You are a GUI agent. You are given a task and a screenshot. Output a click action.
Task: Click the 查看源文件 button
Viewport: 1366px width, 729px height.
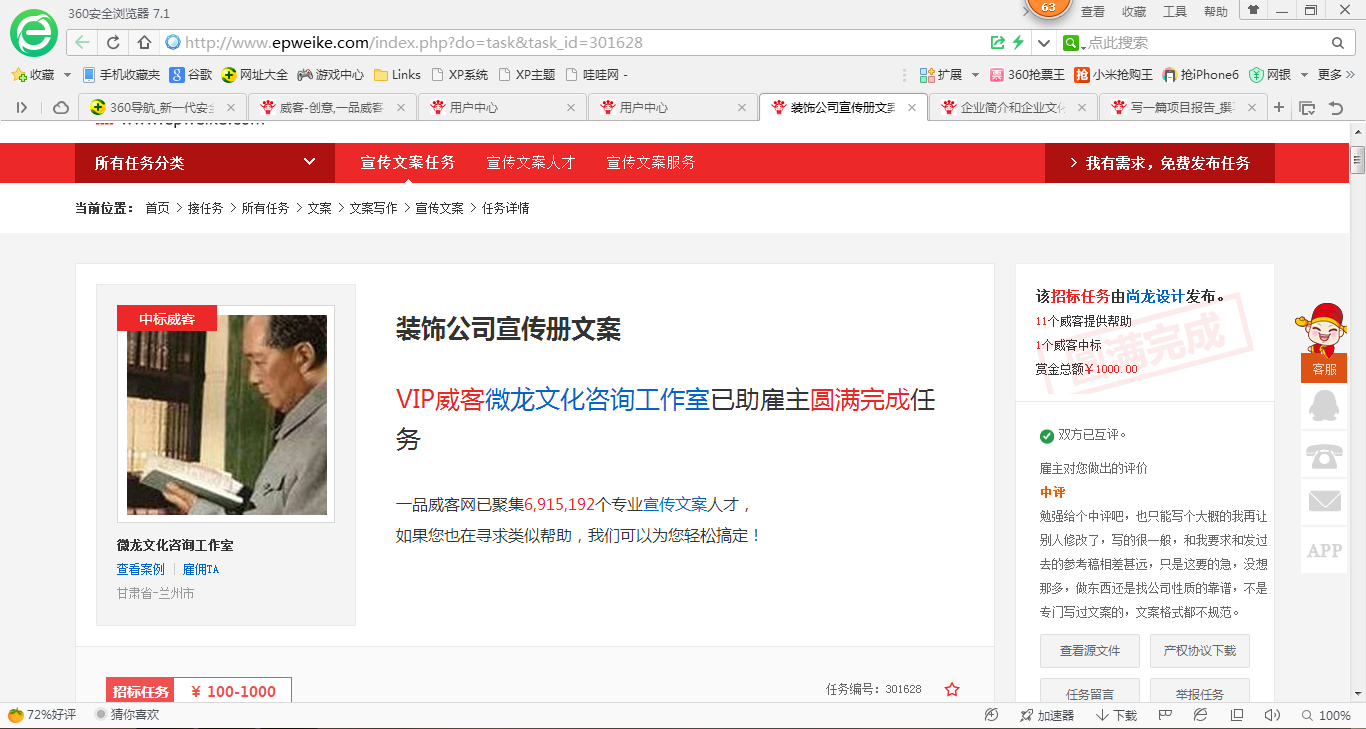tap(1090, 650)
